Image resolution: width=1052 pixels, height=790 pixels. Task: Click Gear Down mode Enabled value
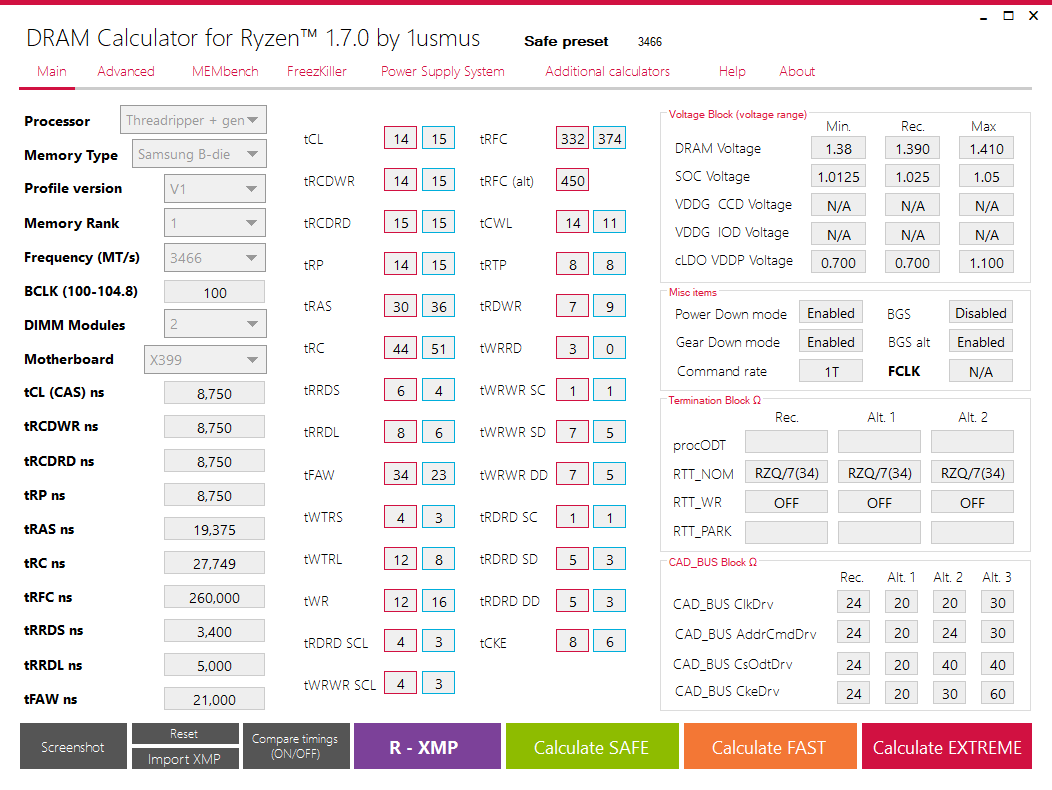pyautogui.click(x=831, y=342)
